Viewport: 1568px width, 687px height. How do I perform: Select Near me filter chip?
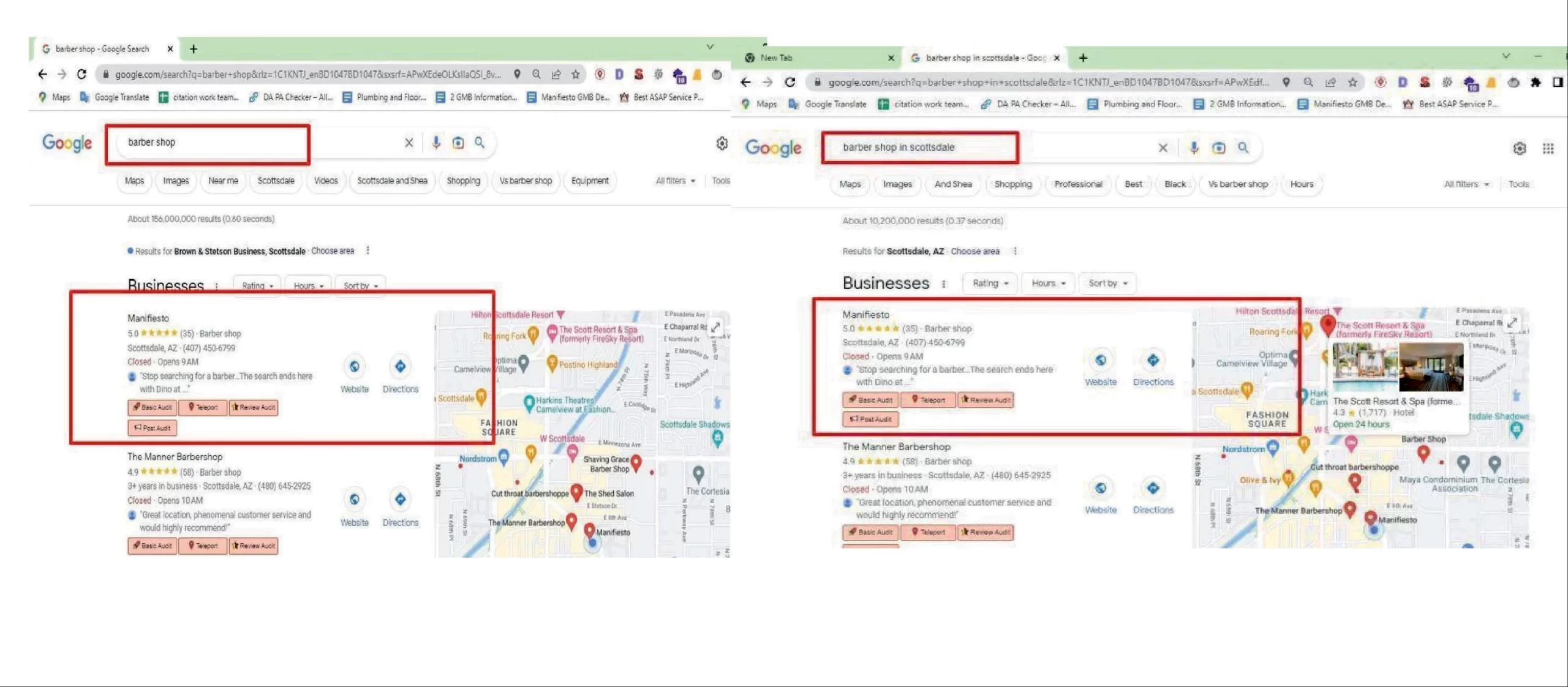(223, 181)
